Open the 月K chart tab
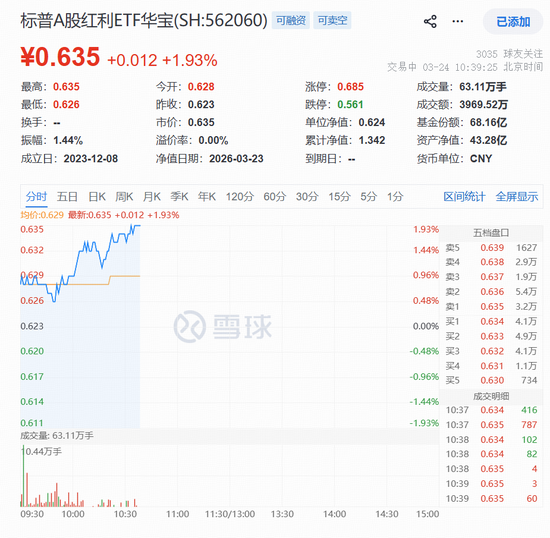The width and height of the screenshot is (550, 538). click(x=152, y=196)
